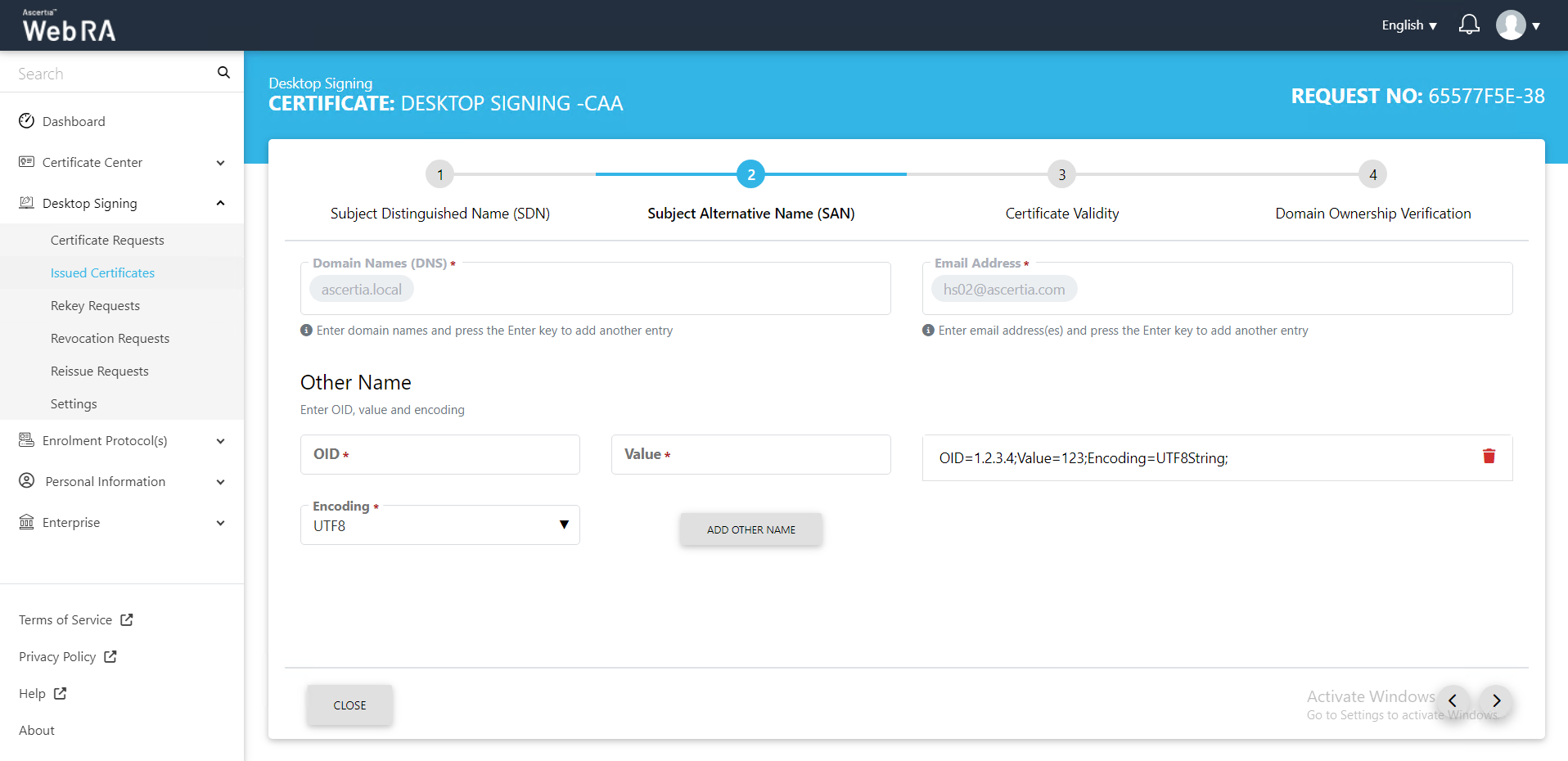Open Dashboard from the sidebar
1568x761 pixels.
74,121
